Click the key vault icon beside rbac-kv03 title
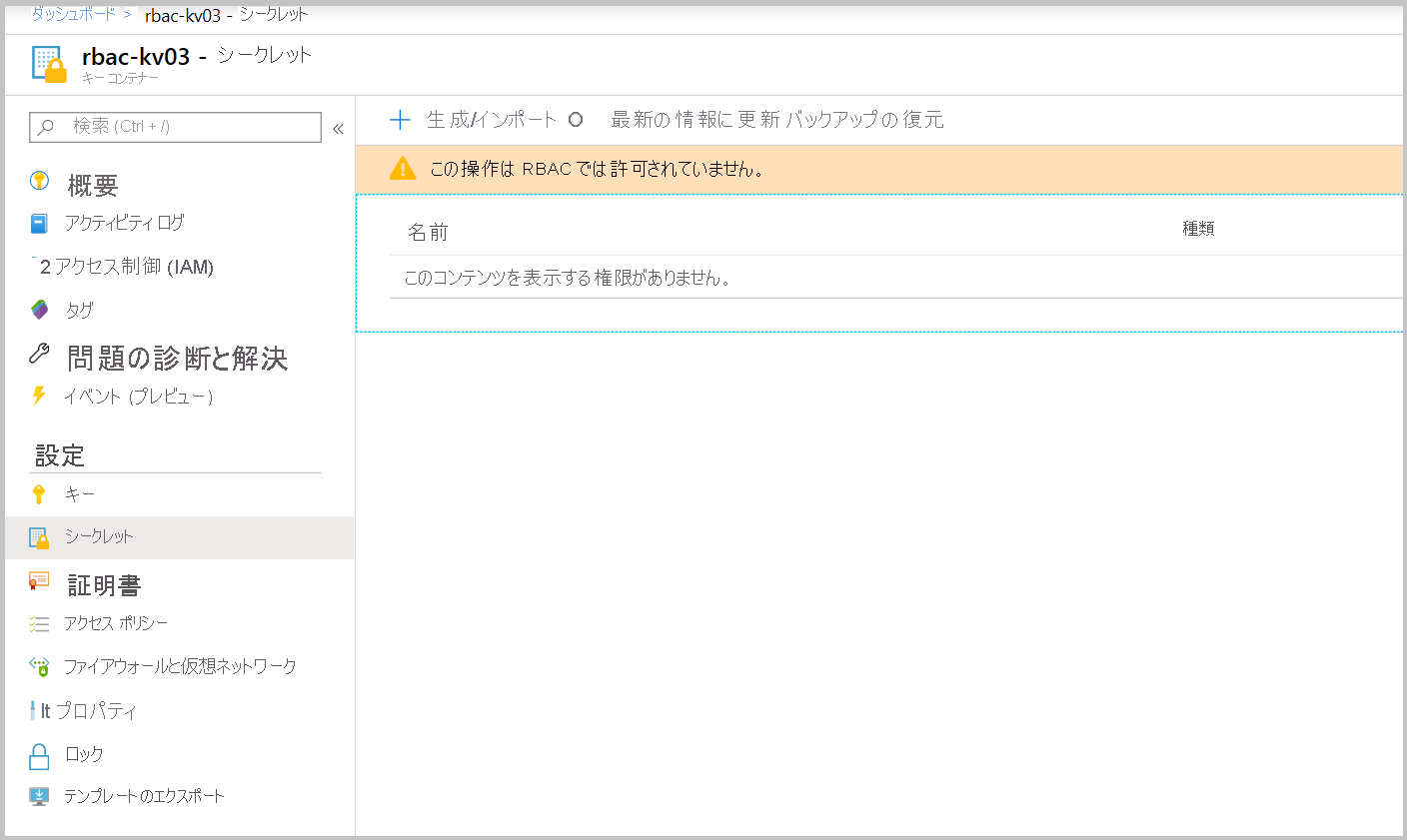1407x840 pixels. [49, 64]
